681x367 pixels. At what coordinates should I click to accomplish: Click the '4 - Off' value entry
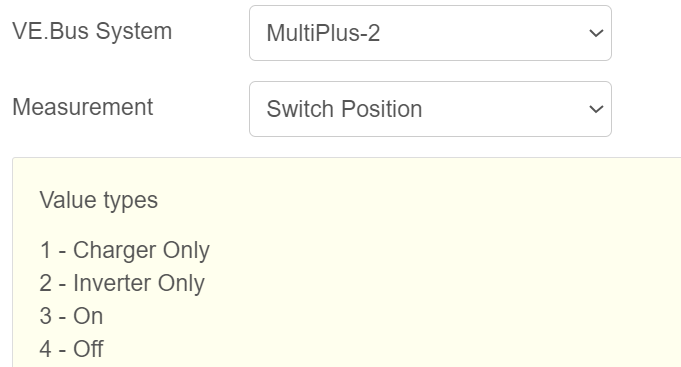pos(71,349)
